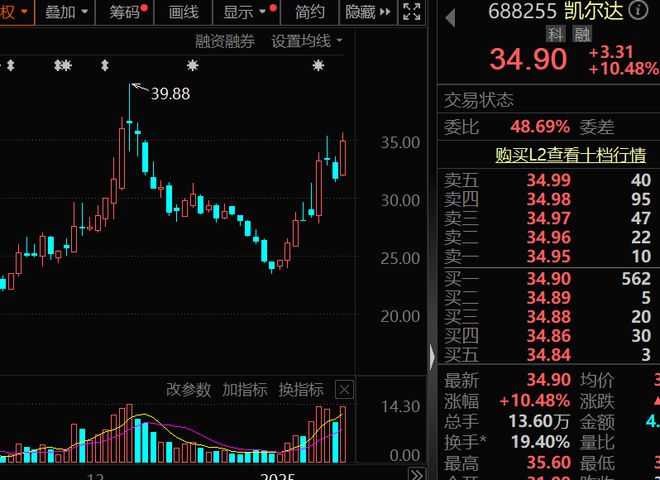Open the 复权 dropdown at top left

pyautogui.click(x=15, y=12)
